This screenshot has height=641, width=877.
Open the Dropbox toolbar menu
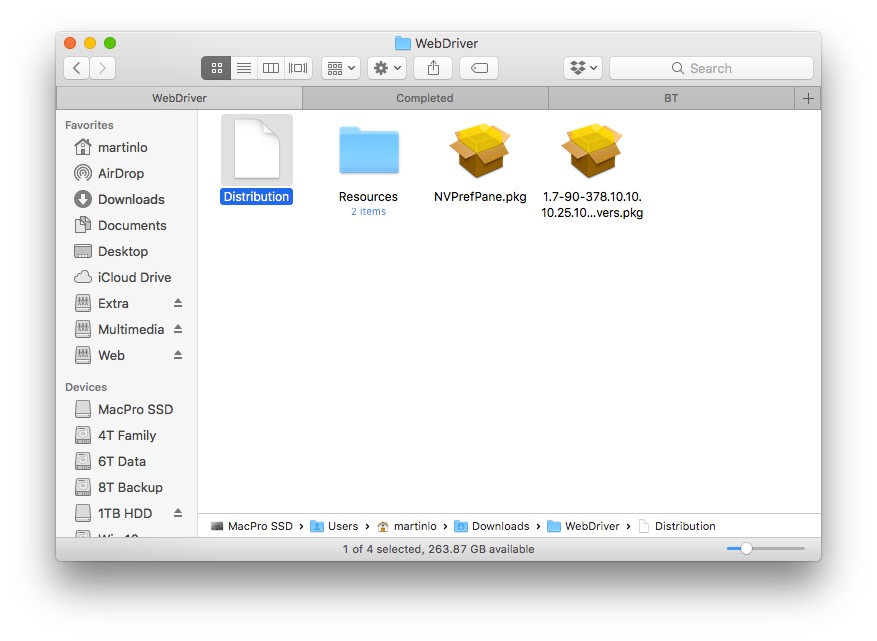tap(583, 68)
